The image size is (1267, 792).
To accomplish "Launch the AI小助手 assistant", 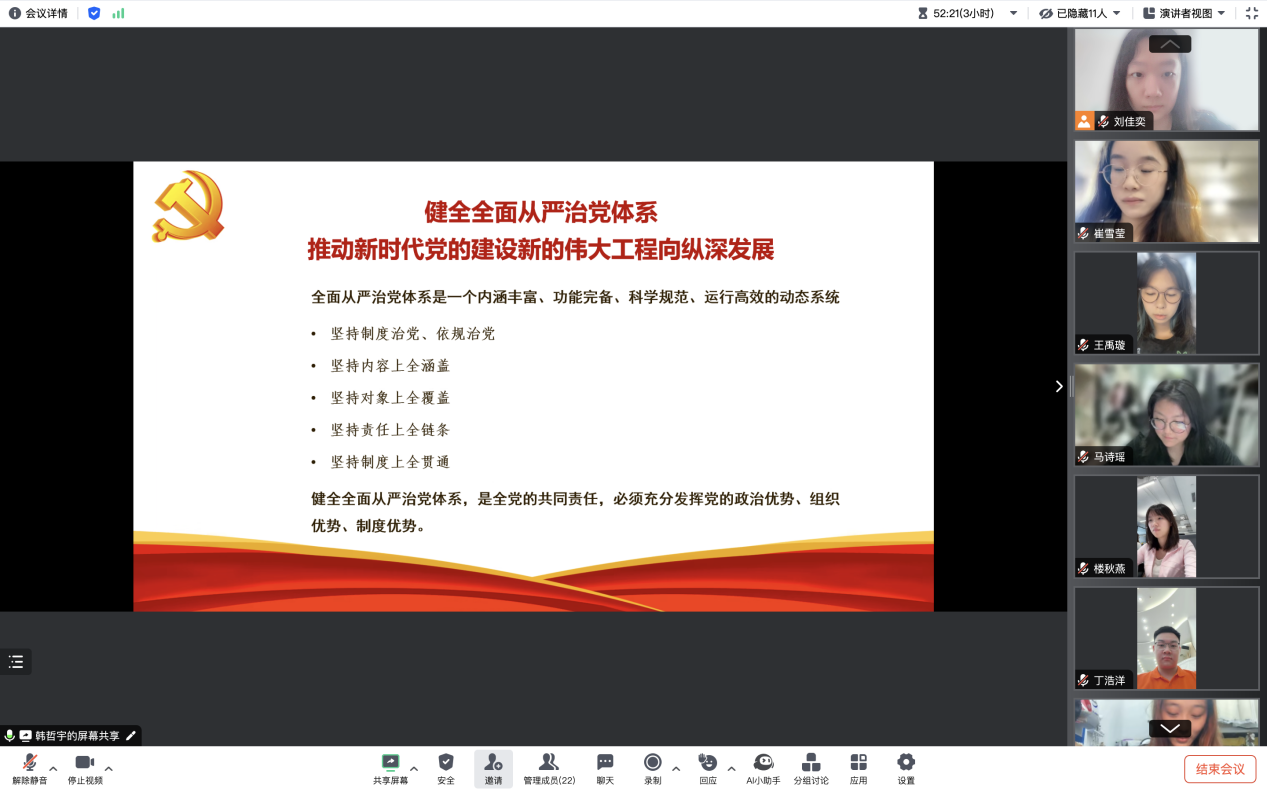I will pos(763,768).
